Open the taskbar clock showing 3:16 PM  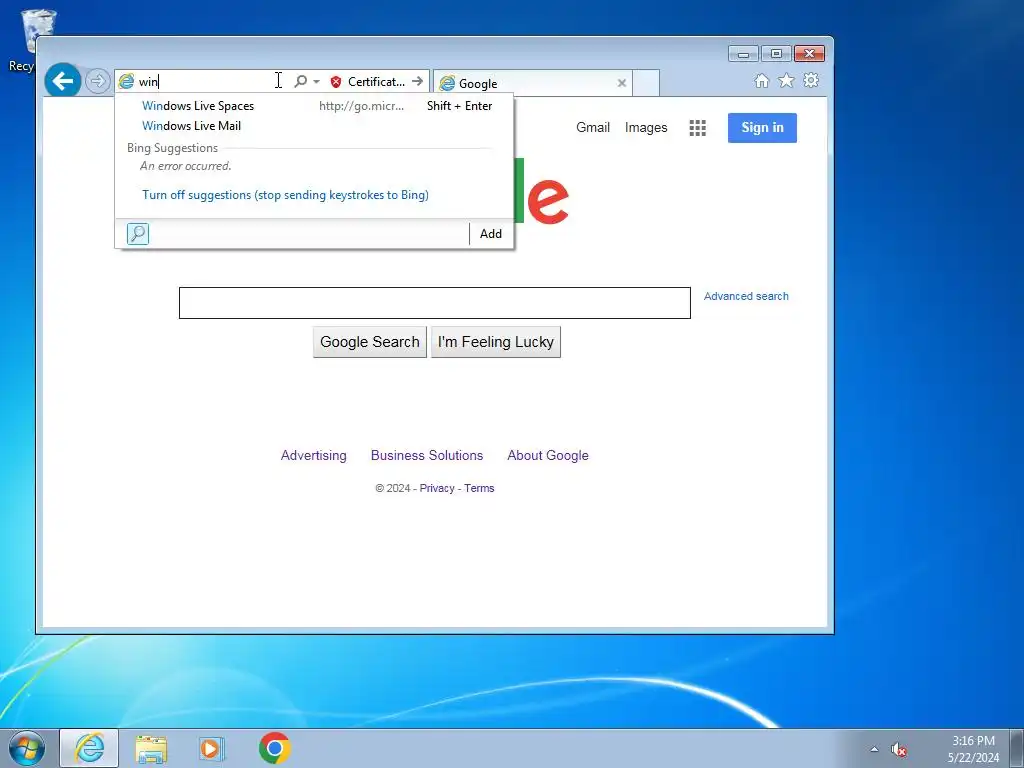[973, 749]
